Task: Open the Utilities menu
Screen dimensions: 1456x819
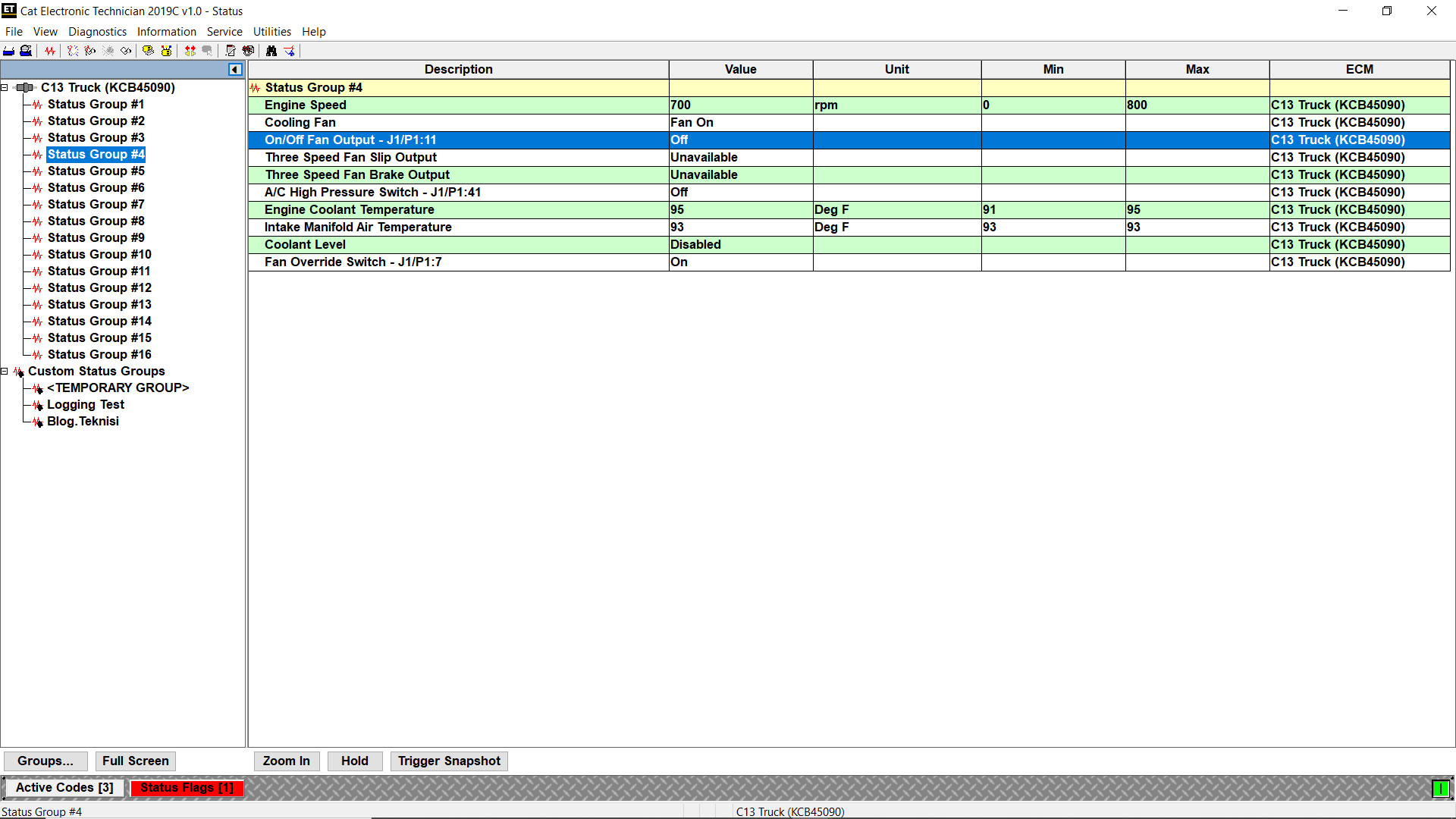Action: [x=271, y=32]
